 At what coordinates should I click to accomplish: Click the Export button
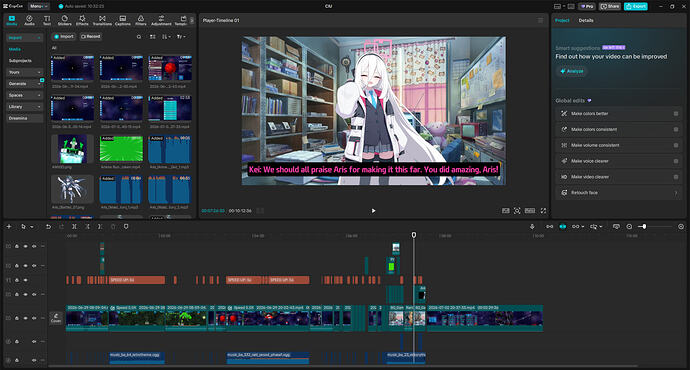(x=635, y=6)
